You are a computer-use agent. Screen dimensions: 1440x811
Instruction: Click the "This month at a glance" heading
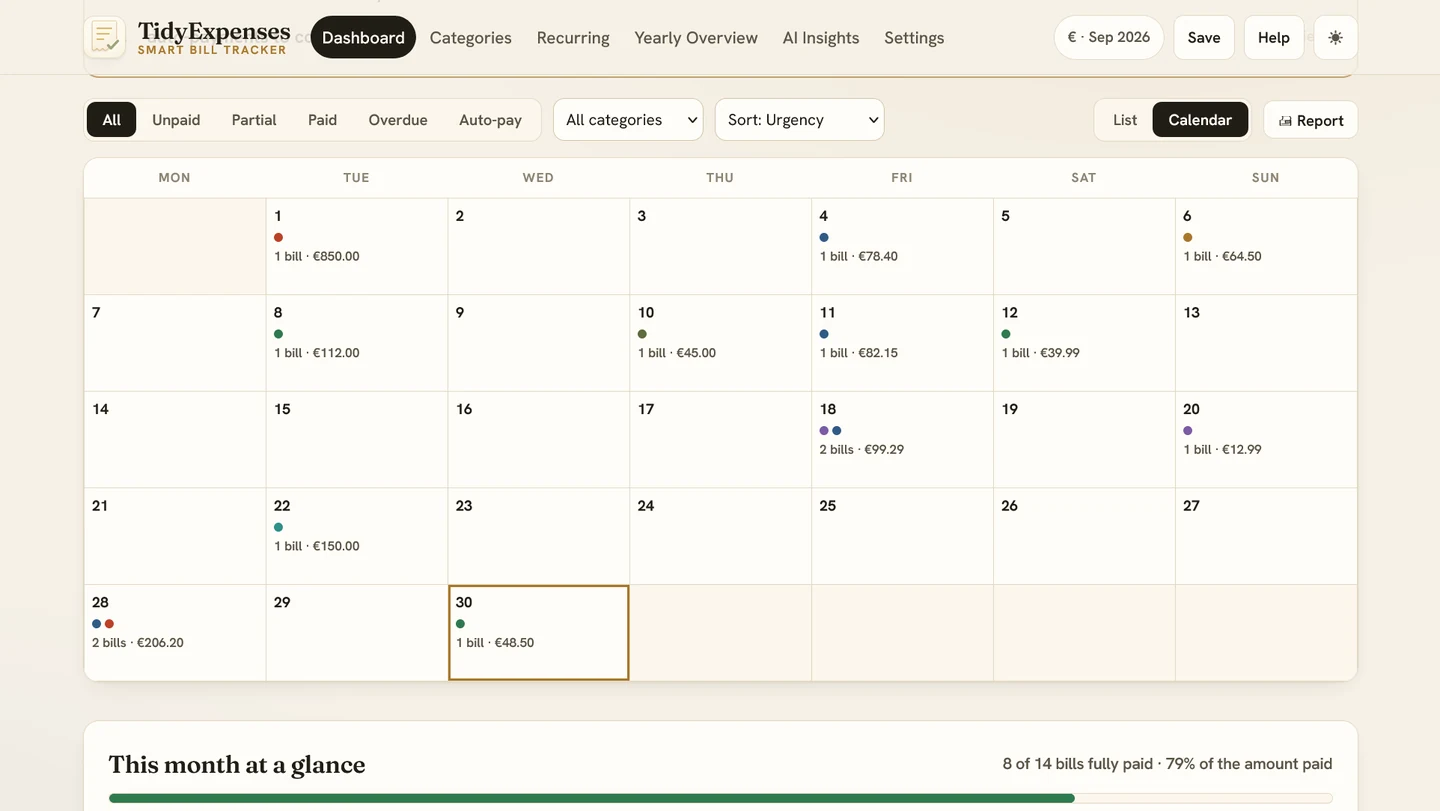point(237,765)
